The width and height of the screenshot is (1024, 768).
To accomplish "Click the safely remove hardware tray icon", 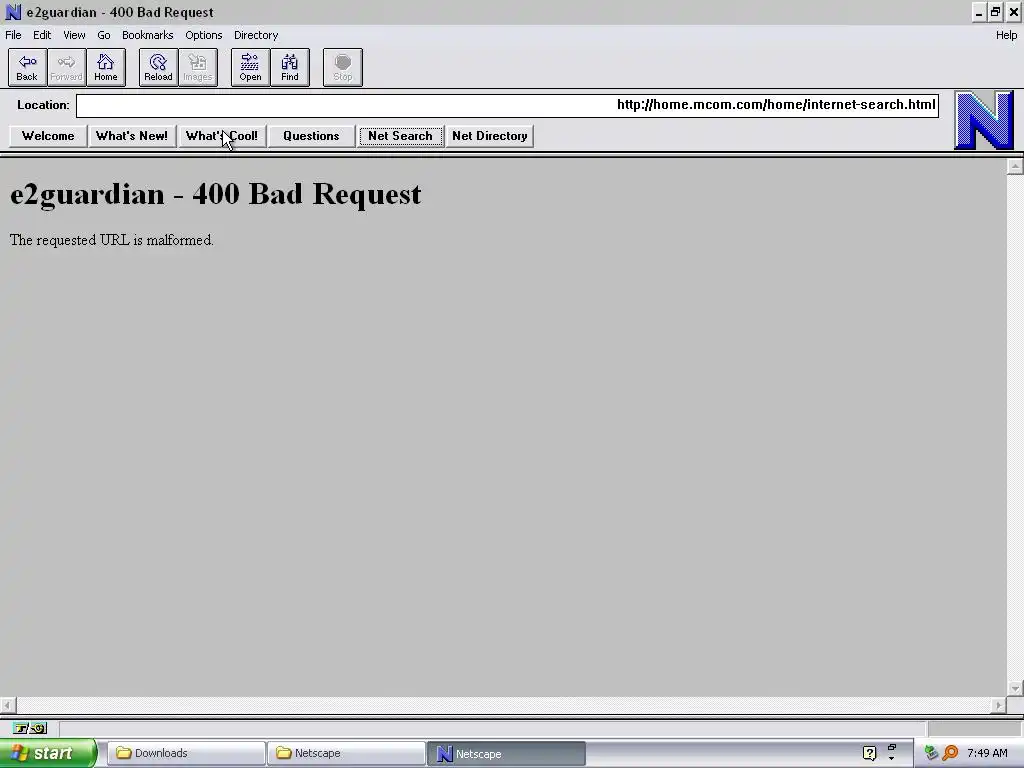I will (931, 753).
